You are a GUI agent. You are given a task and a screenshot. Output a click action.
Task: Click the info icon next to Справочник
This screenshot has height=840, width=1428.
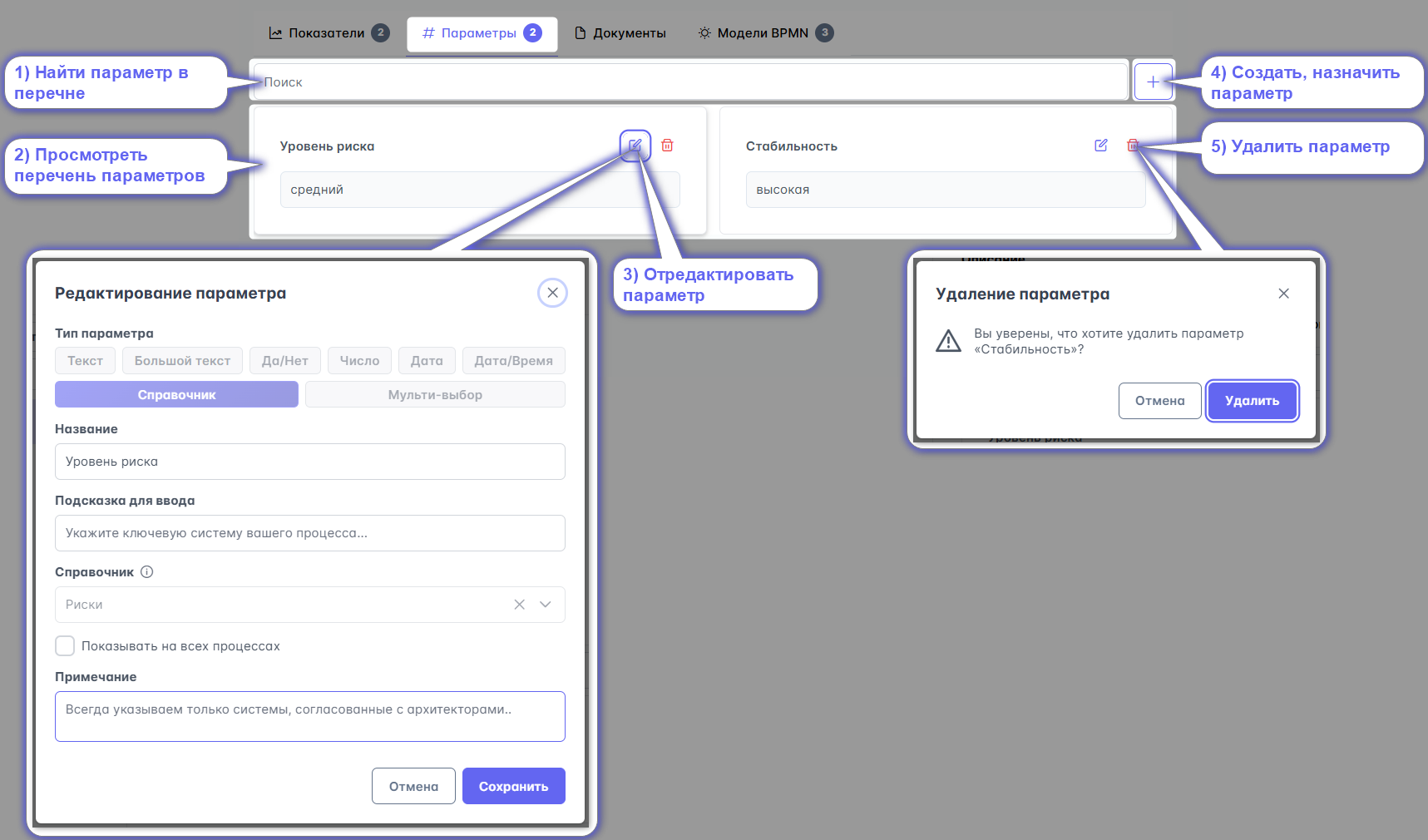point(147,572)
